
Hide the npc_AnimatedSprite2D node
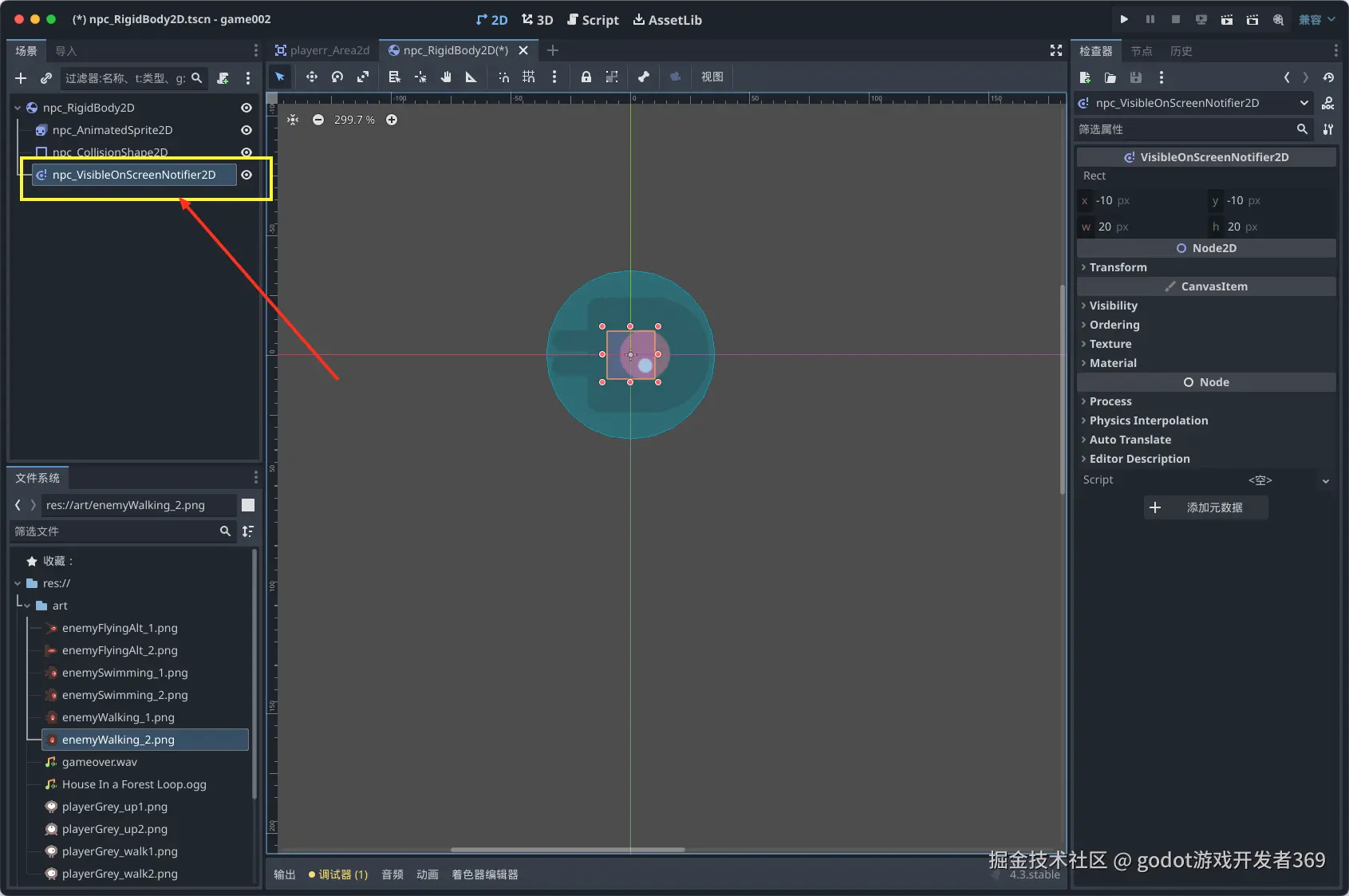coord(247,130)
